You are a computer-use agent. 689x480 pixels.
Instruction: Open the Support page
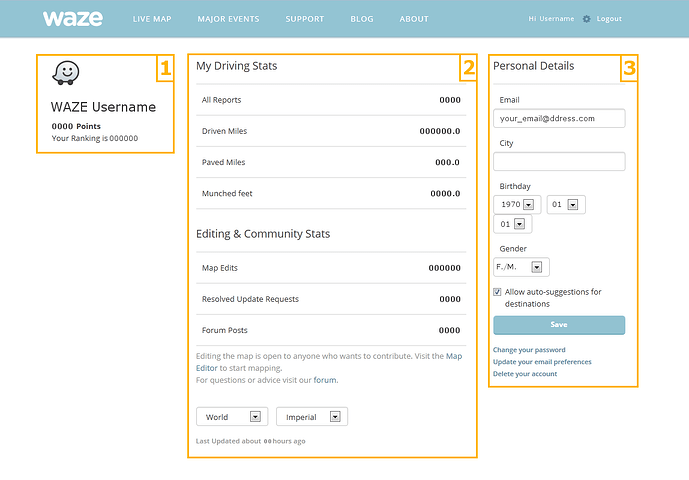pos(304,19)
